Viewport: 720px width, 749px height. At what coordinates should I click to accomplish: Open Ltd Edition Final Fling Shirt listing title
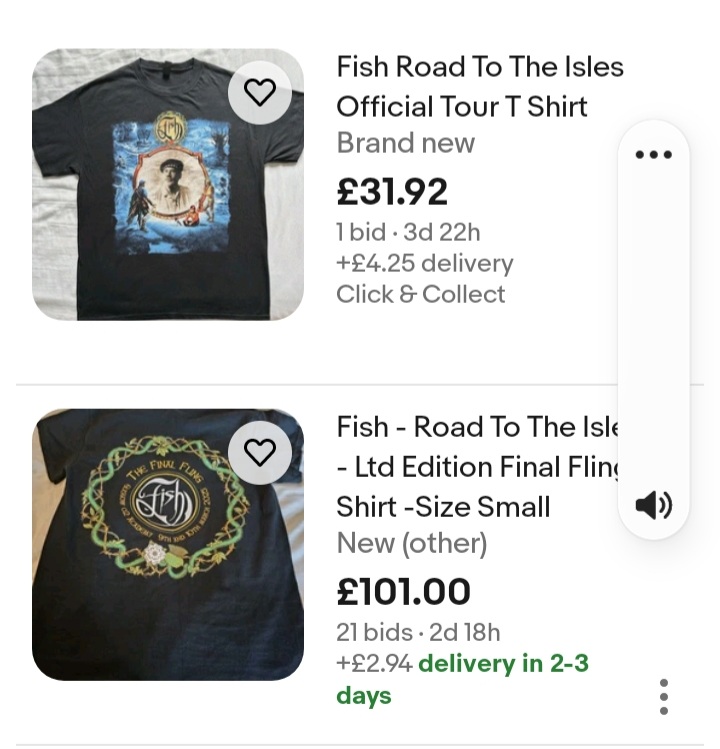click(478, 466)
